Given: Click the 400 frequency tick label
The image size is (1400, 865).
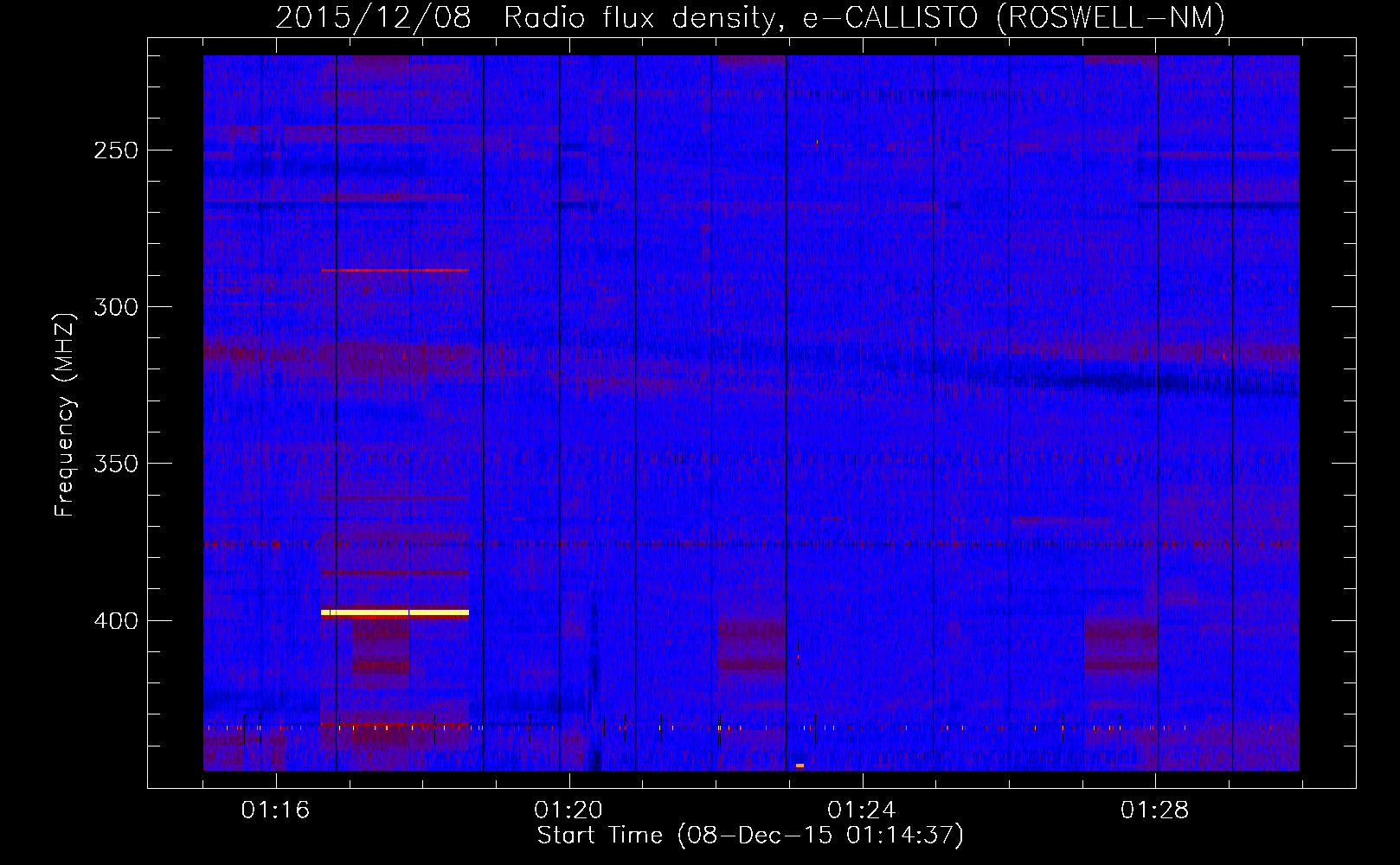Looking at the screenshot, I should 116,621.
